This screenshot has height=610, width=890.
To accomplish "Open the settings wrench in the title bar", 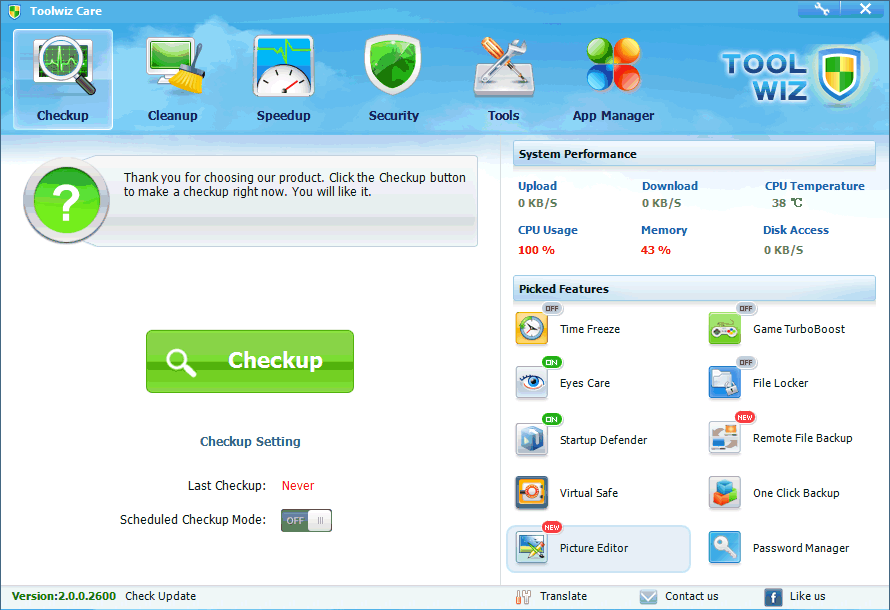I will (822, 9).
